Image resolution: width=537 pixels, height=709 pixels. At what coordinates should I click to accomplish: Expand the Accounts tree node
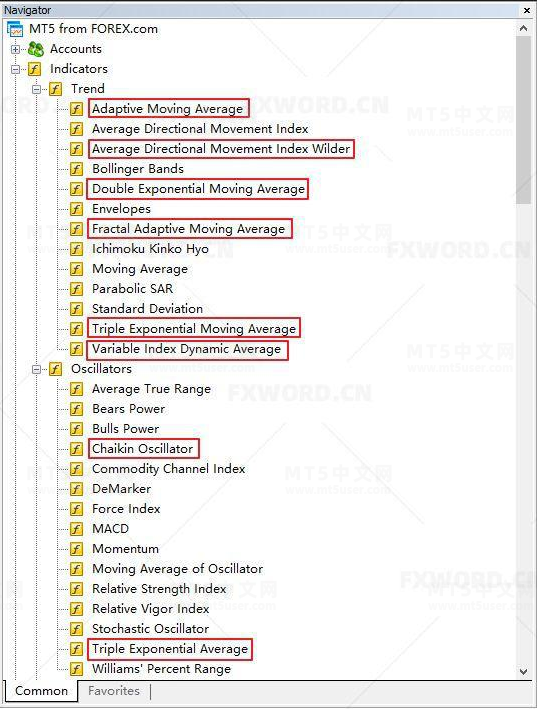click(15, 49)
